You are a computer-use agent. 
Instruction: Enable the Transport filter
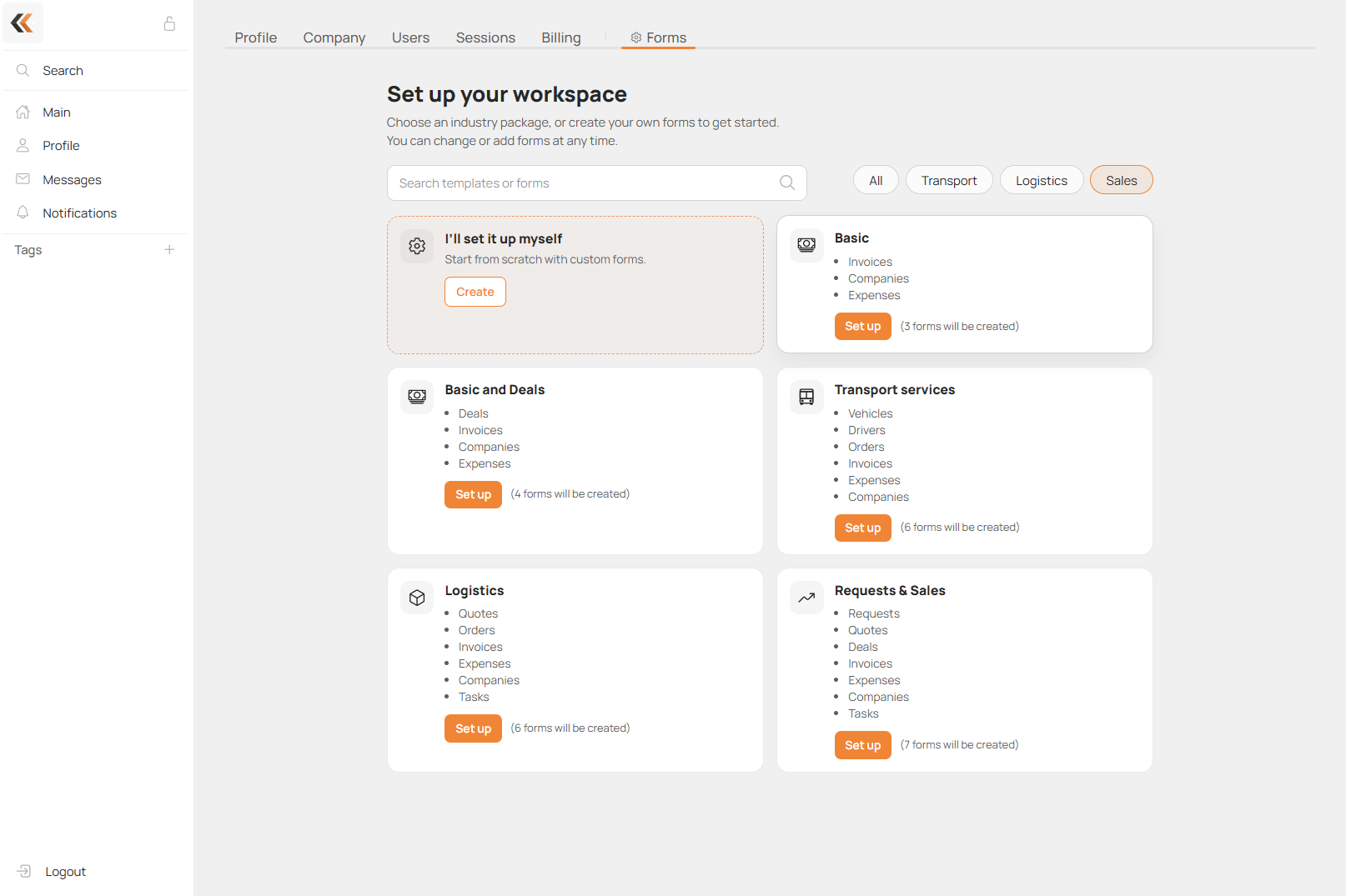pyautogui.click(x=949, y=179)
